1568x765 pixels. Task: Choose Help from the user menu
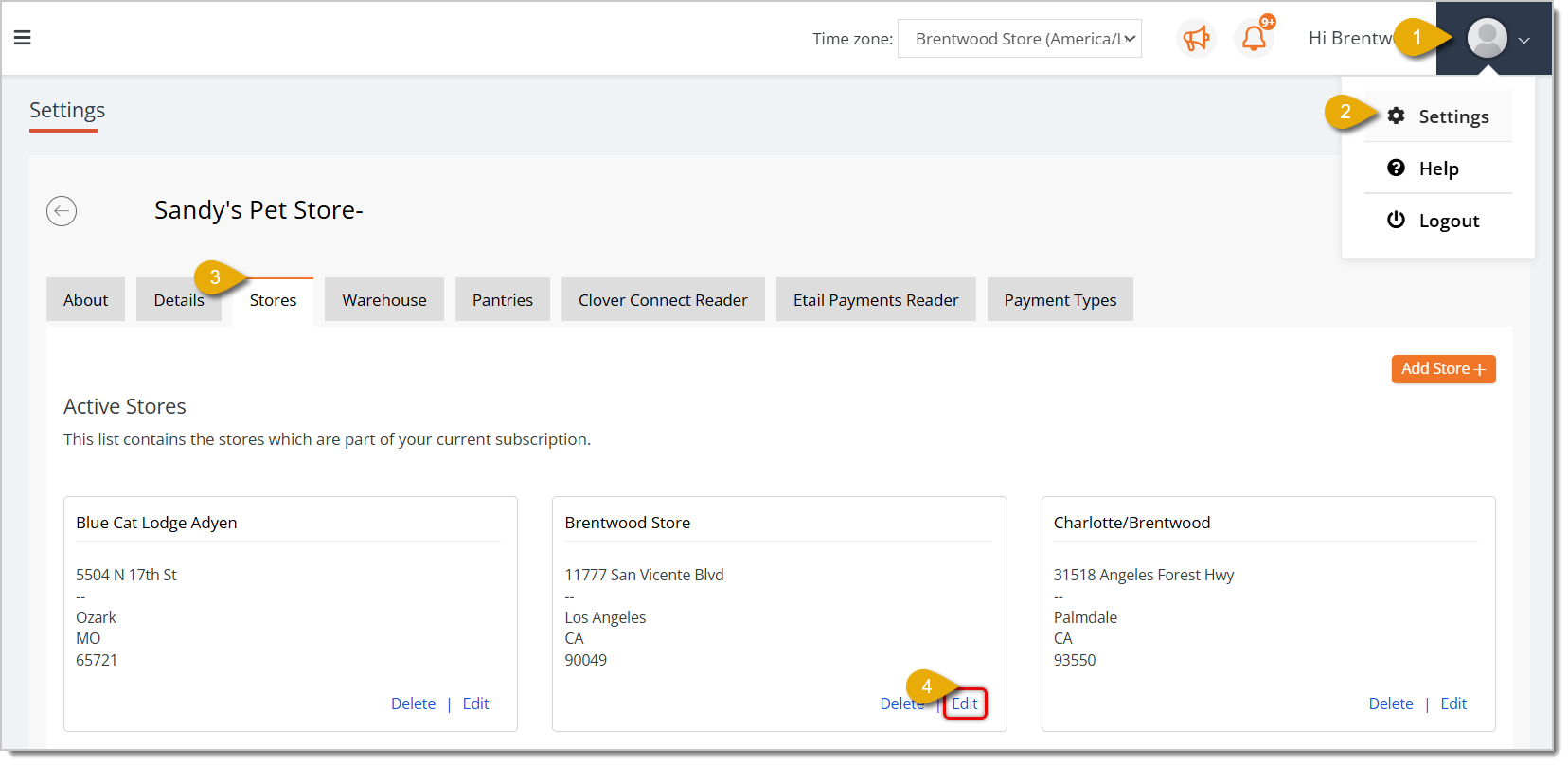click(1438, 169)
